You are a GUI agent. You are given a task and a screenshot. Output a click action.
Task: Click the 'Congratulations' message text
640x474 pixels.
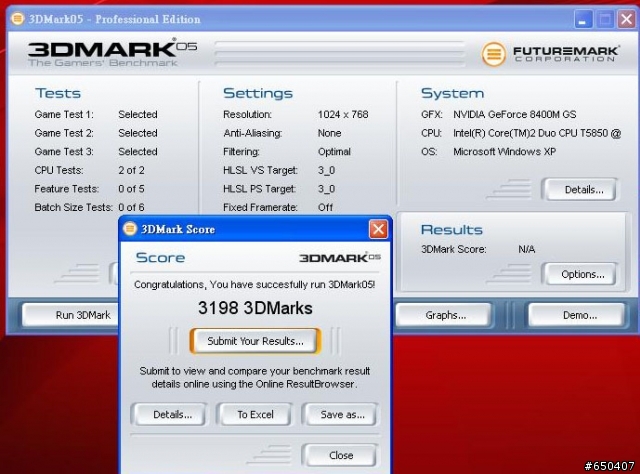[x=254, y=285]
